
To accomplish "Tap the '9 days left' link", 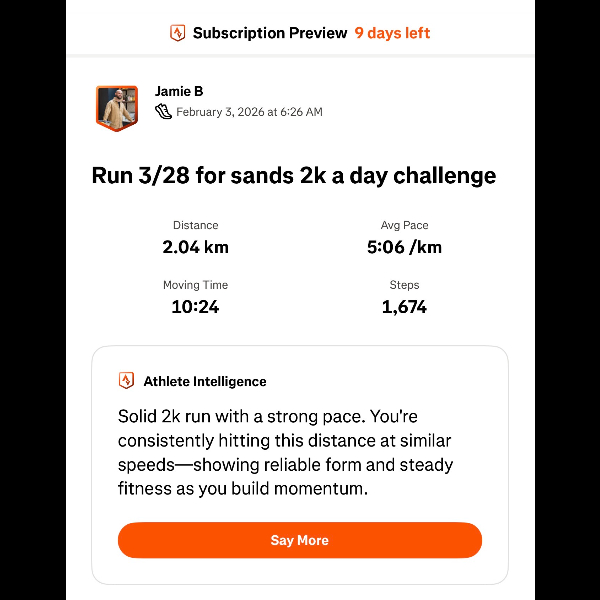I will tap(392, 33).
